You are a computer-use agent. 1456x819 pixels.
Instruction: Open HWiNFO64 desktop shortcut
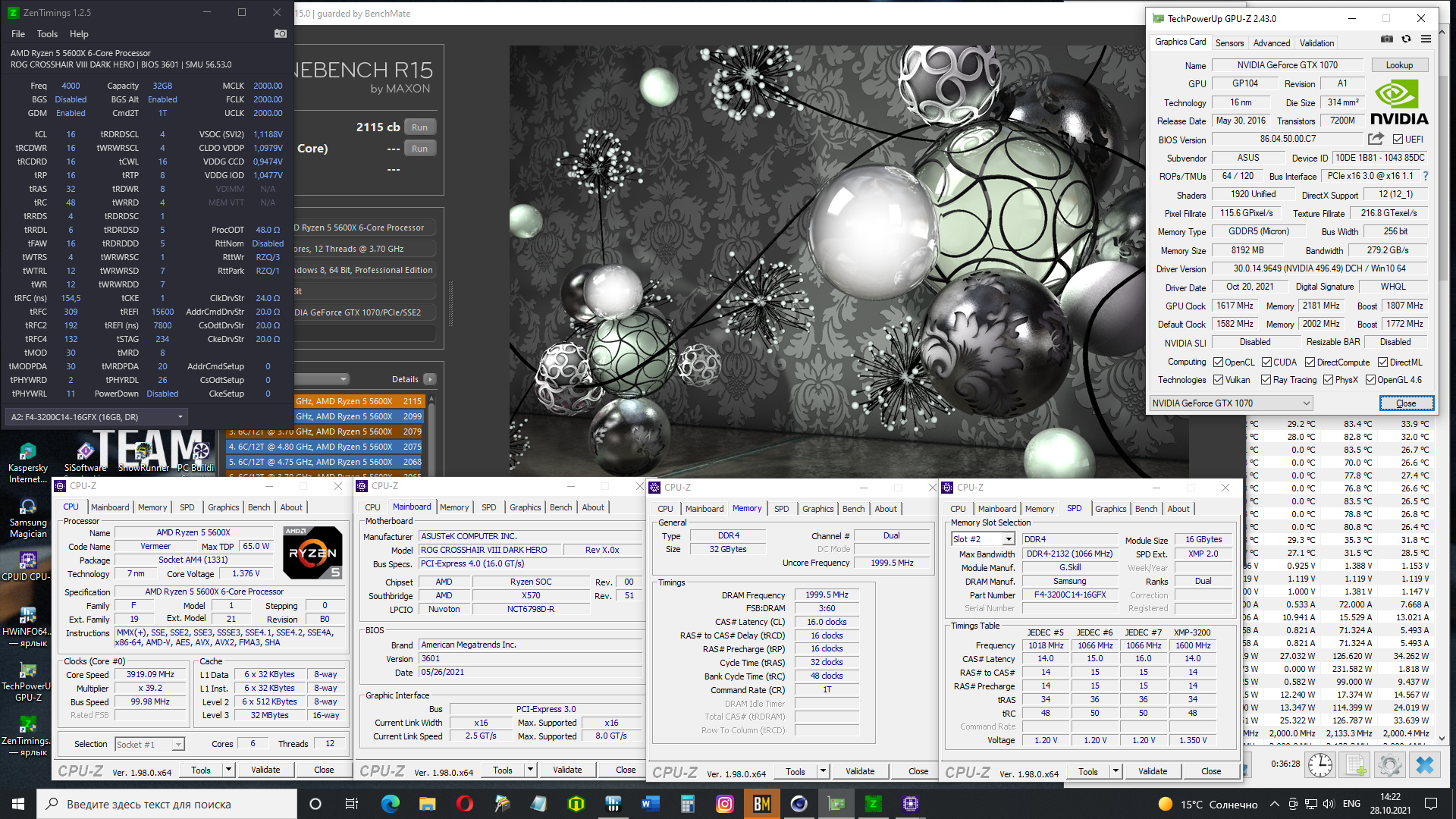28,626
